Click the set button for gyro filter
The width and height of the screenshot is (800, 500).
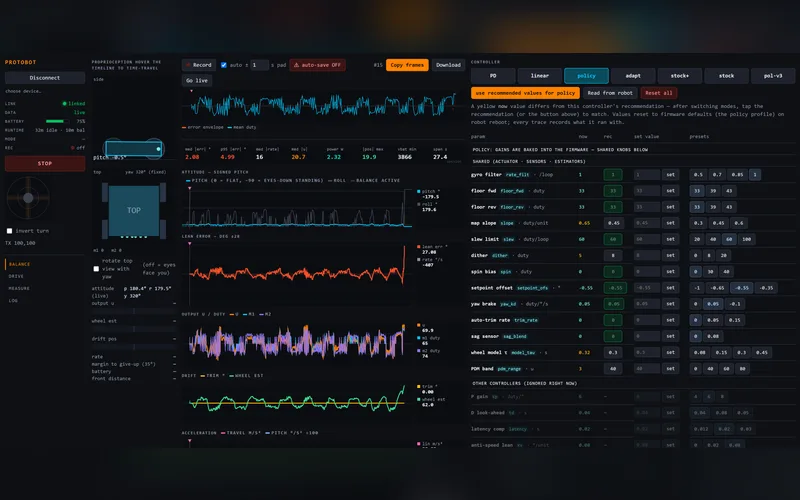pos(670,174)
